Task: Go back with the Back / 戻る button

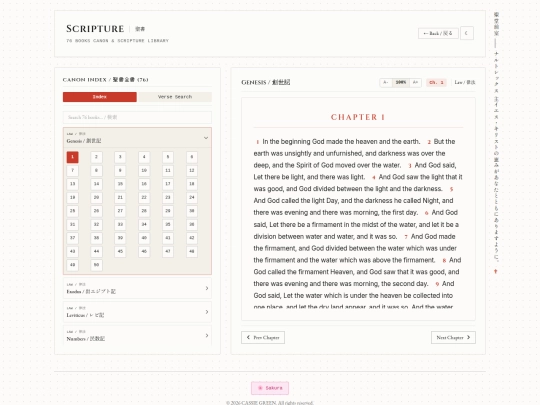Action: 438,33
